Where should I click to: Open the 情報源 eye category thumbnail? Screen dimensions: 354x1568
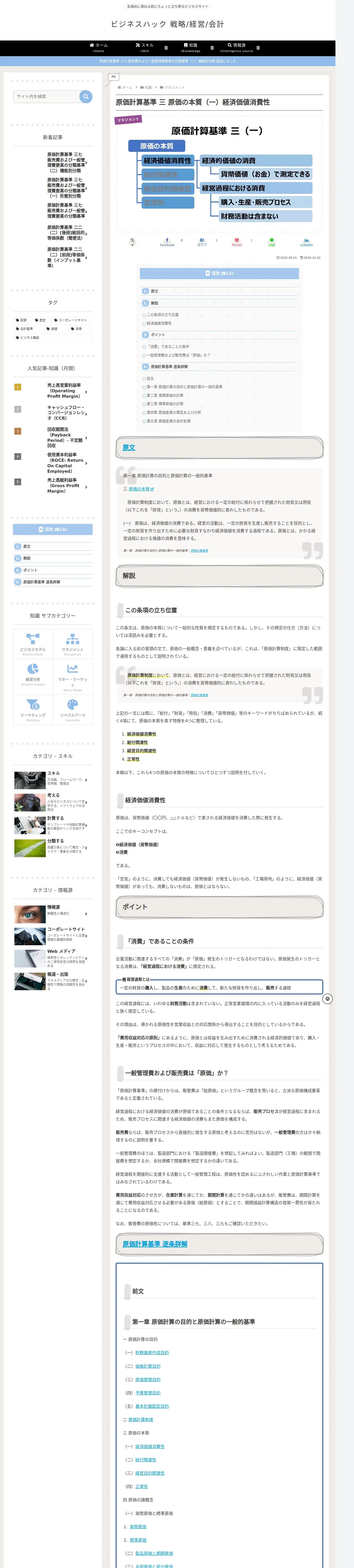click(30, 914)
